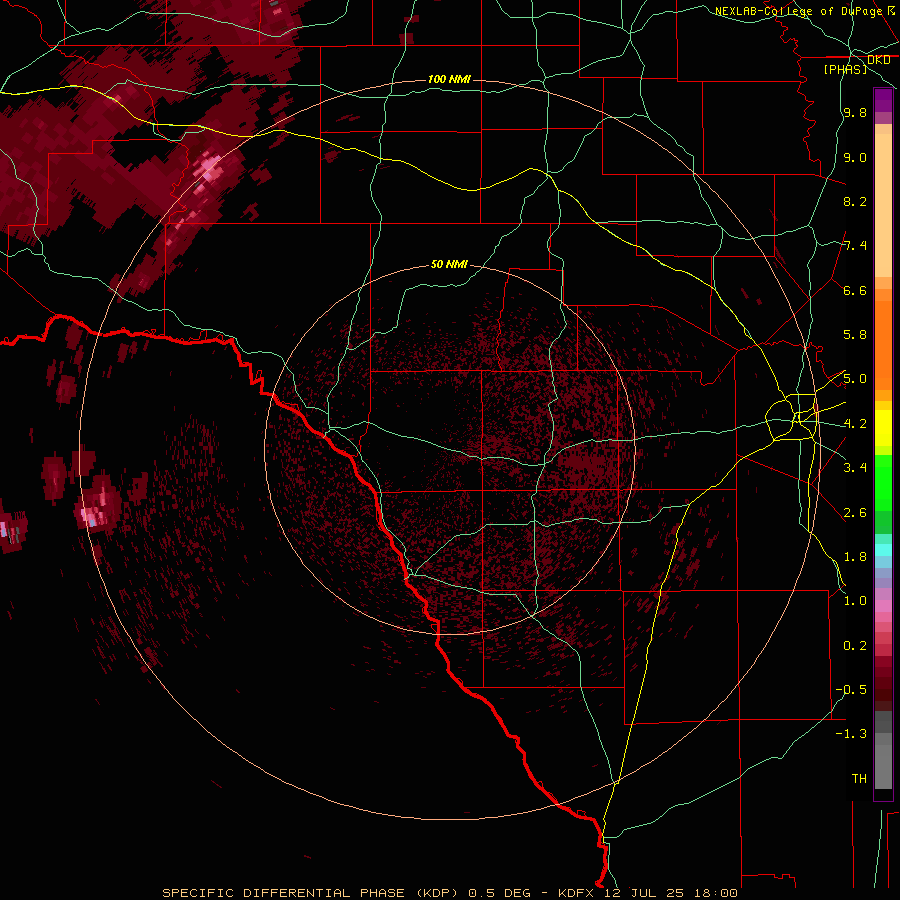Click the -0.5 value on the color scale
The image size is (900, 900).
tap(851, 690)
